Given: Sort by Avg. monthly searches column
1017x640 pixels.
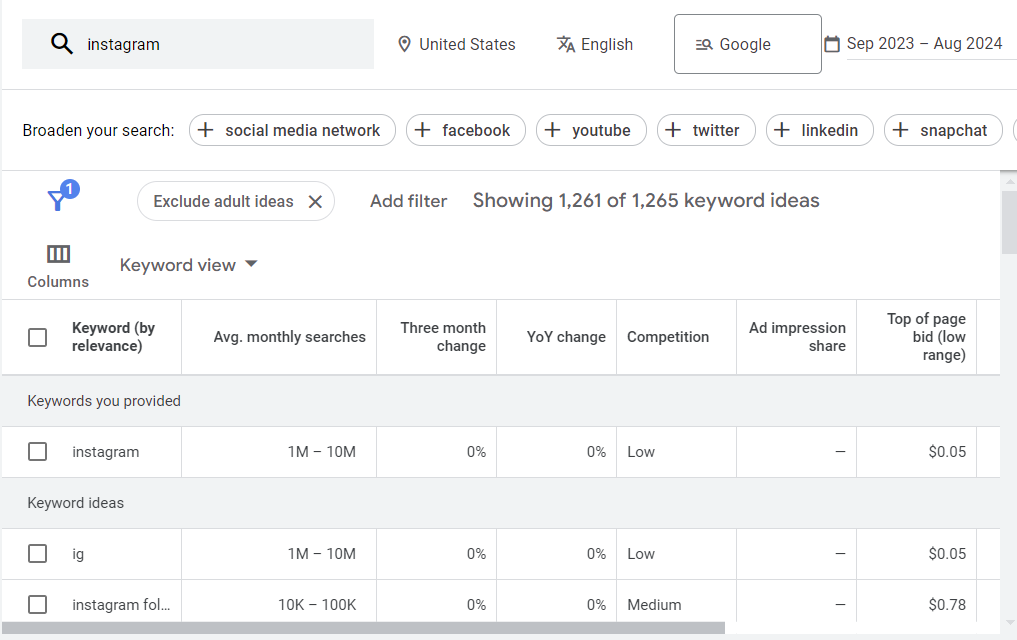Looking at the screenshot, I should [289, 337].
